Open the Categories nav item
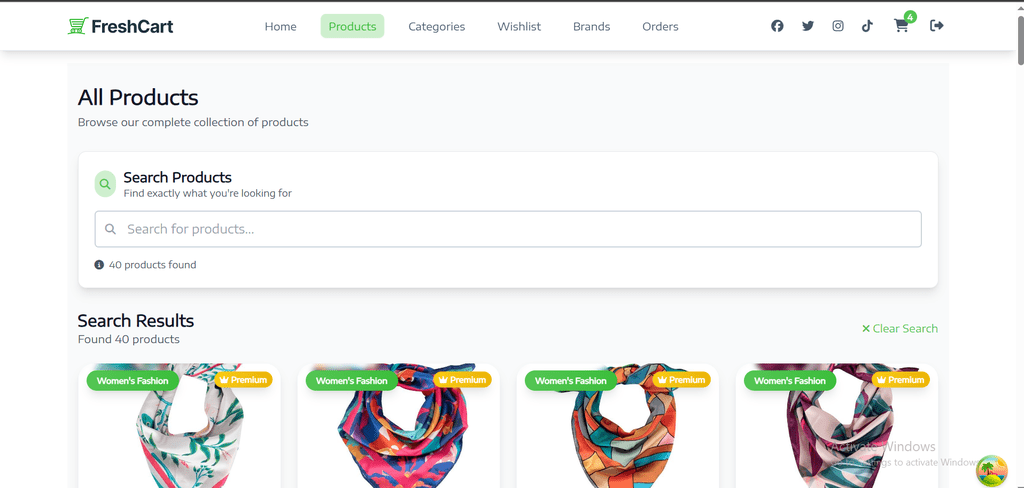1024x488 pixels. (x=437, y=26)
